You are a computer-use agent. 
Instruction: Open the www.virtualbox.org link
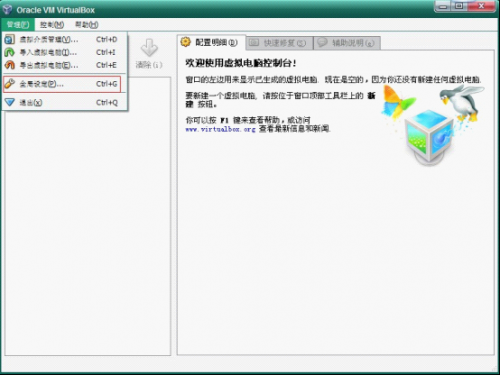pyautogui.click(x=220, y=129)
